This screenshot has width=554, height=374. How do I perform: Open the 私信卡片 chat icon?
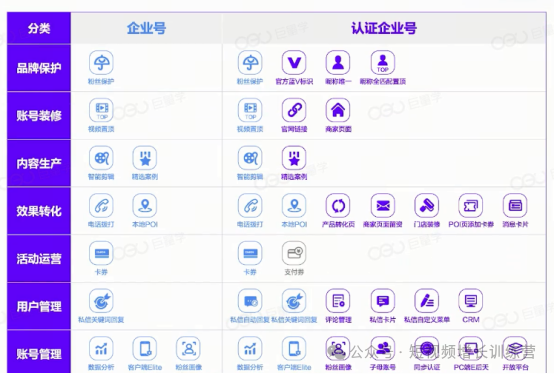click(383, 301)
